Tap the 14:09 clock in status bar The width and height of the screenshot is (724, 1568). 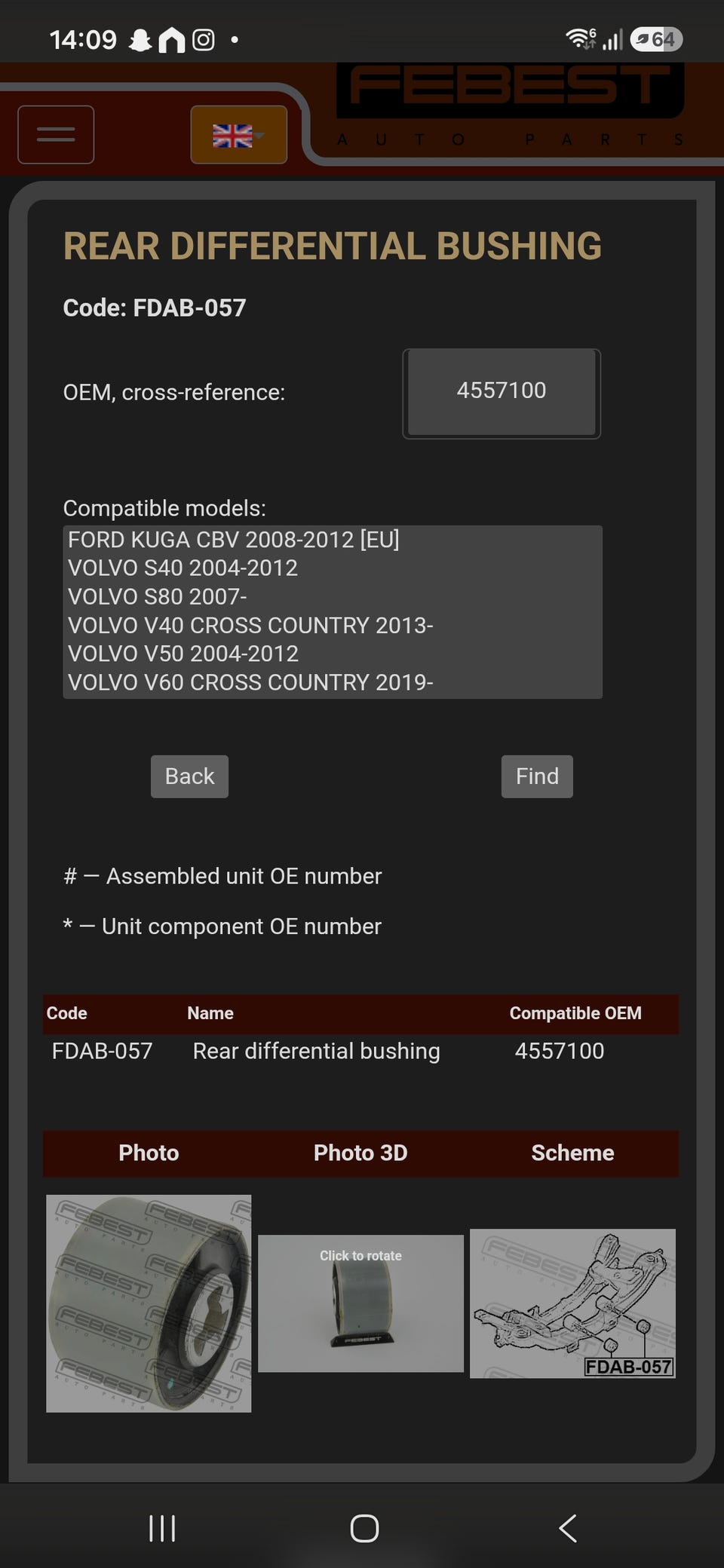tap(83, 39)
